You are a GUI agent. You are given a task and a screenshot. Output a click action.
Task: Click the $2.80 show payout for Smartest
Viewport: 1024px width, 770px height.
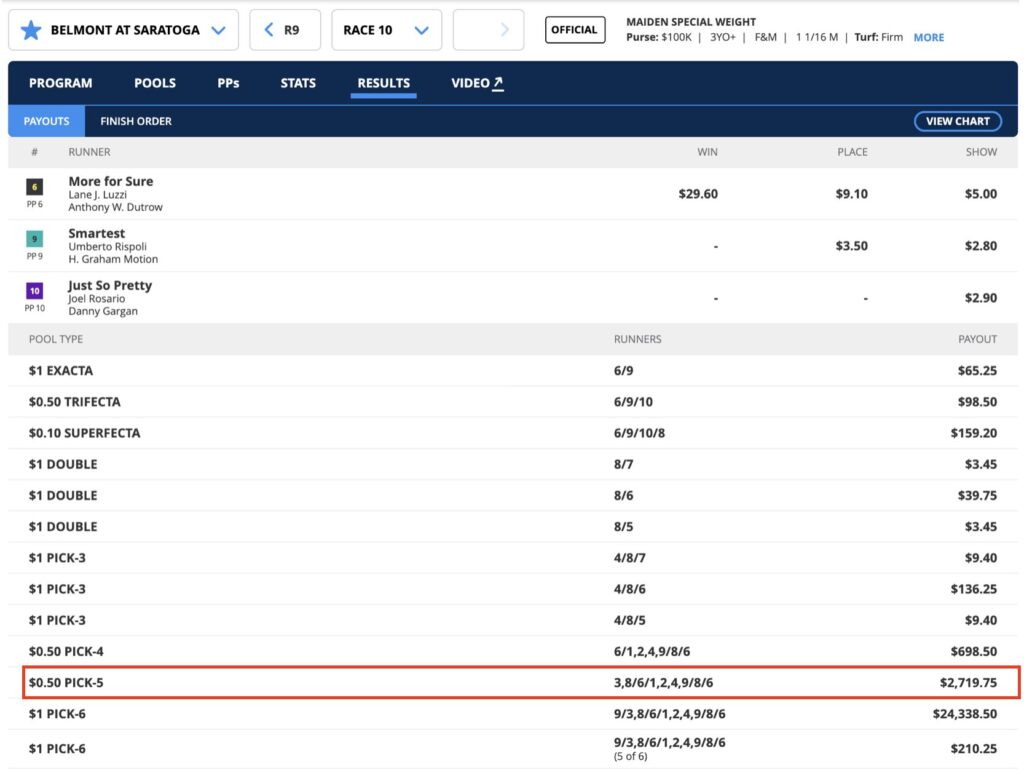[x=981, y=246]
